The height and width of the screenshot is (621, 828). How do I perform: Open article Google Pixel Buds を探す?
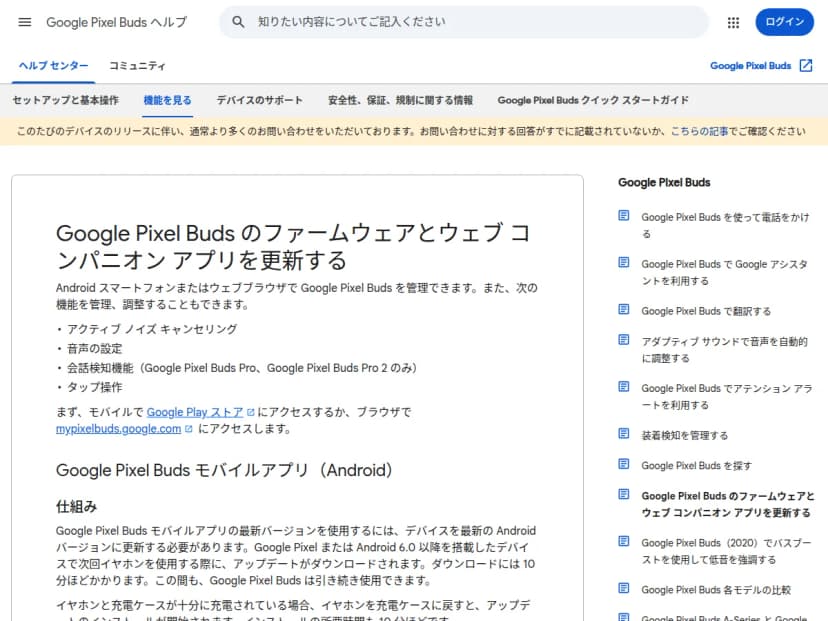pos(697,465)
